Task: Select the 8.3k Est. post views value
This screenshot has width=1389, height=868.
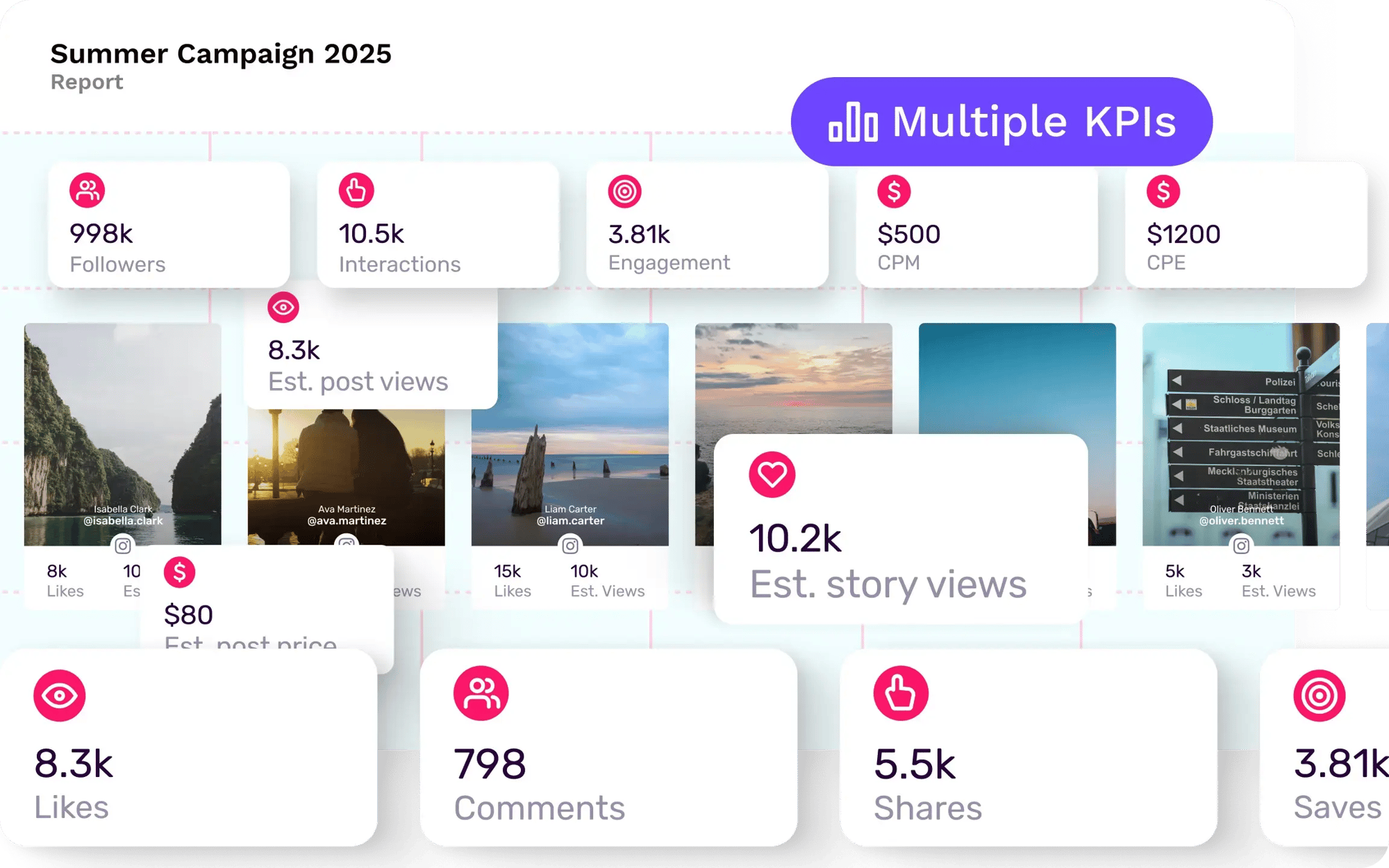Action: (x=294, y=351)
